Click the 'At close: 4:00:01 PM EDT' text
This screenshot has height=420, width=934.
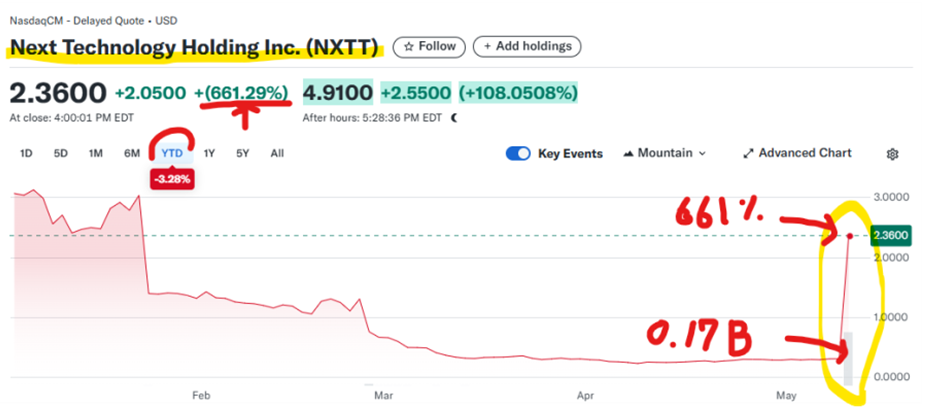71,118
